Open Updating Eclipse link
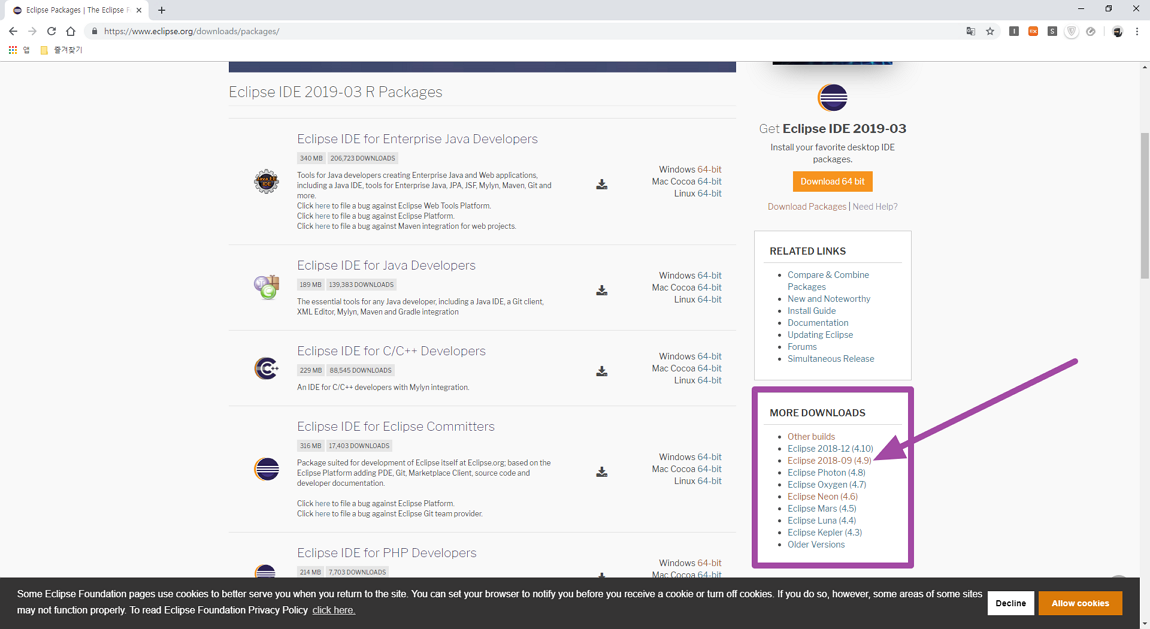The width and height of the screenshot is (1150, 629). tap(820, 335)
